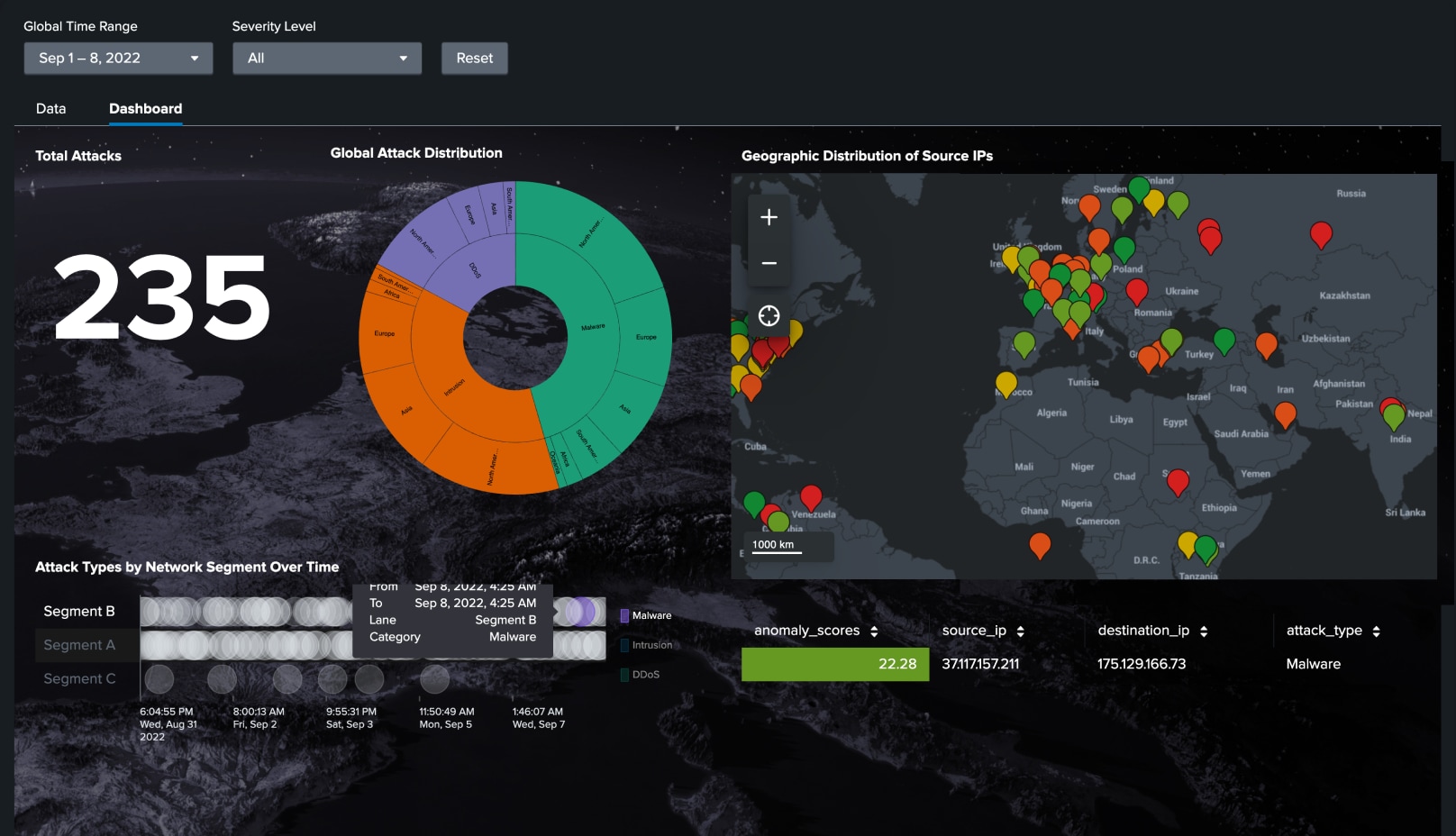Viewport: 1456px width, 836px height.
Task: Click the green anomaly score bar
Action: [834, 664]
